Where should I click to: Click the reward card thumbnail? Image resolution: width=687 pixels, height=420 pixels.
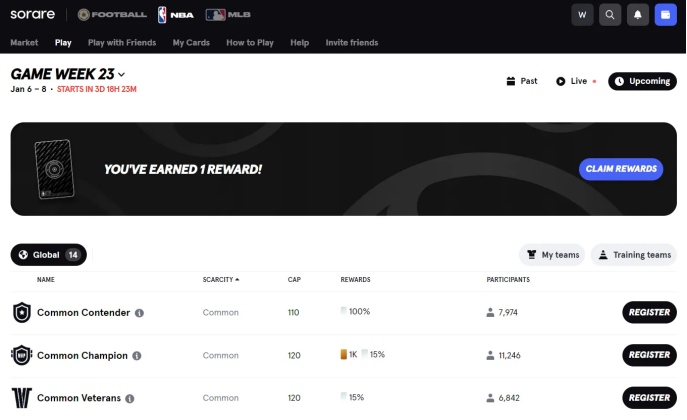tap(52, 169)
